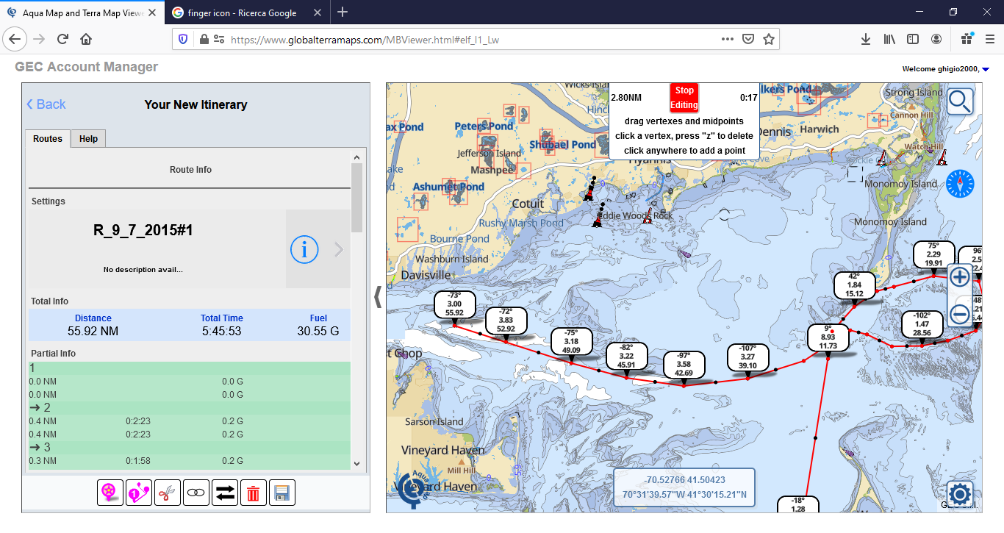Screen dimensions: 1004x533
Task: Select the waypoint label 1.84 / 15.12
Action: point(854,285)
